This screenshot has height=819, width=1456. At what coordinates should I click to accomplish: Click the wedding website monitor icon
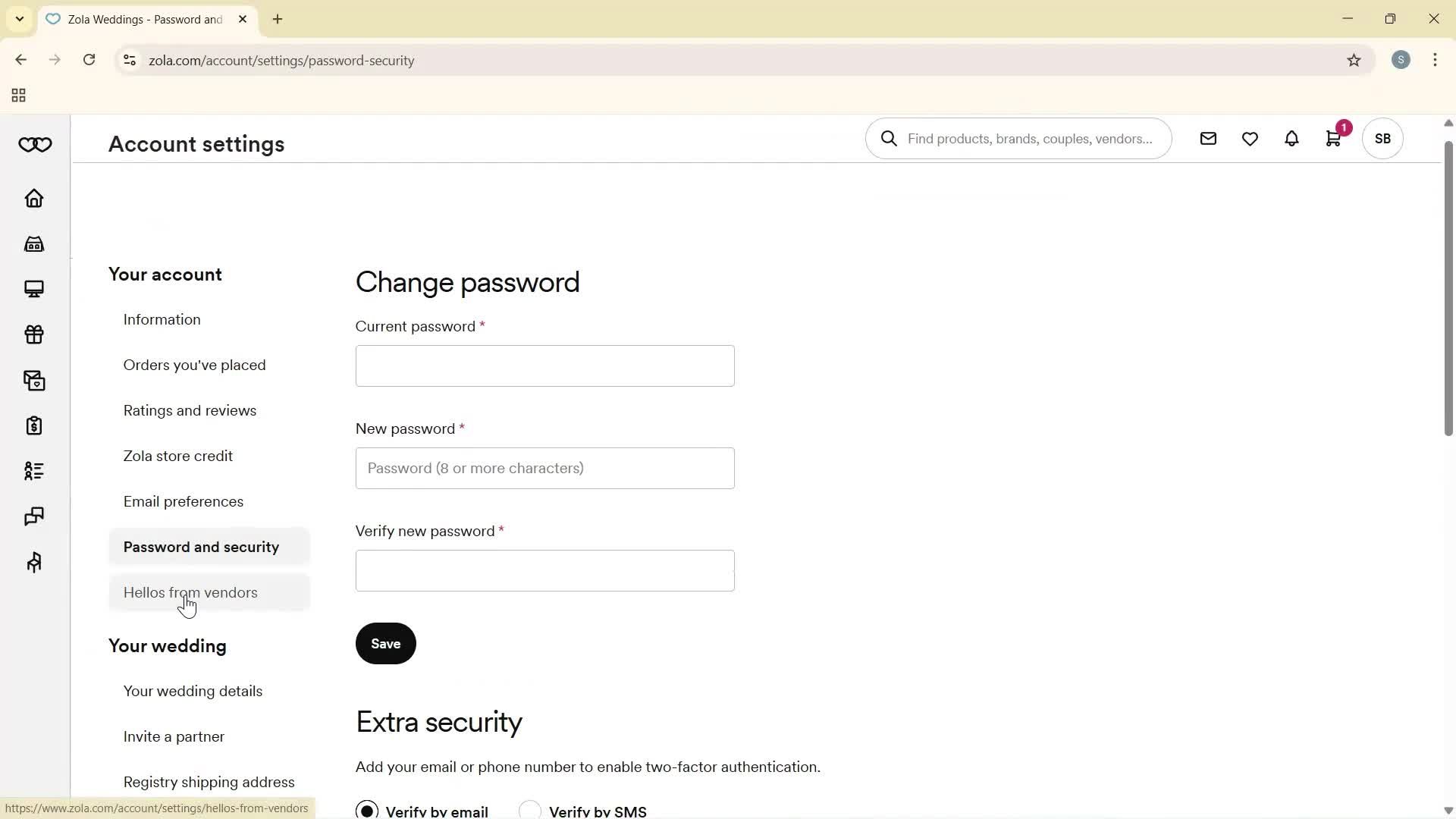34,289
